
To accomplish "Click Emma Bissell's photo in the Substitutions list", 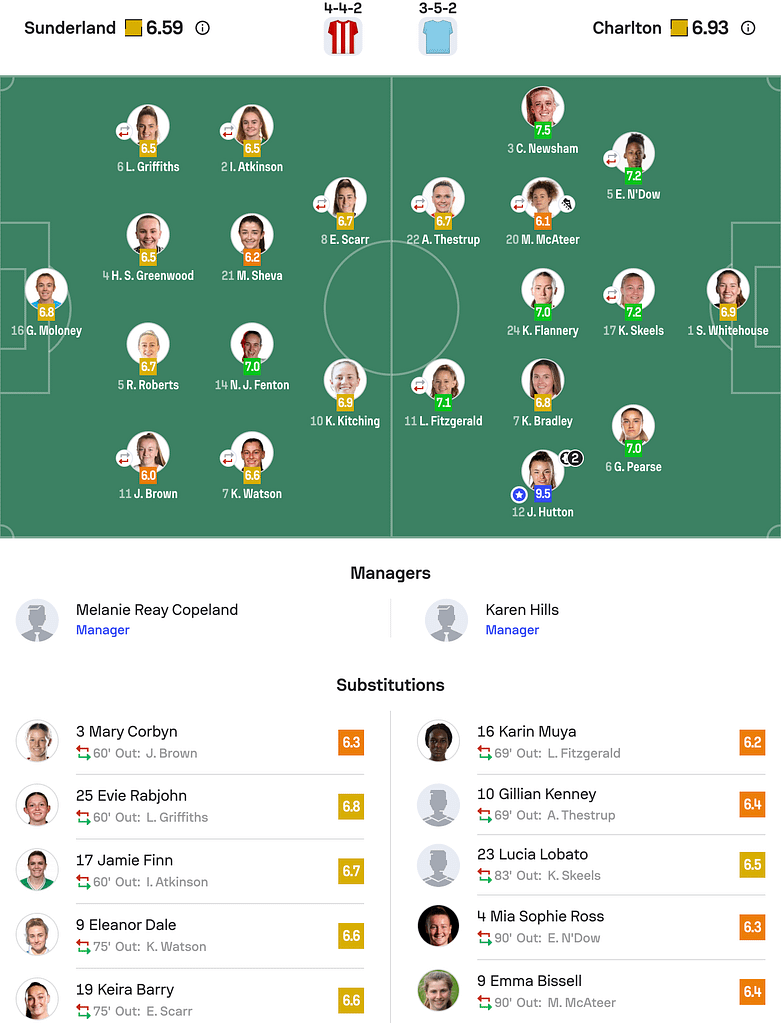I will tap(437, 991).
